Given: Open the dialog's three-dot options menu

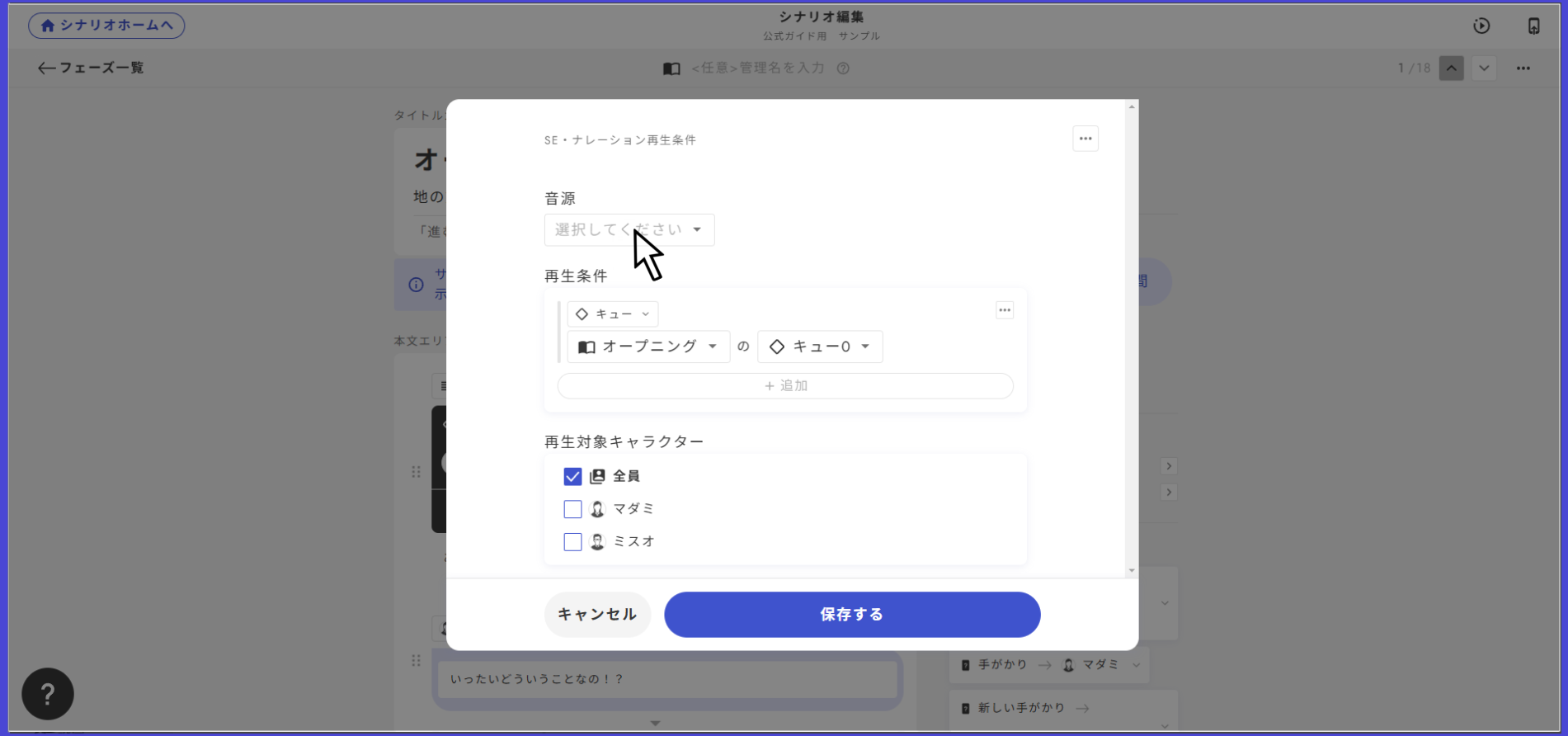Looking at the screenshot, I should pos(1085,139).
